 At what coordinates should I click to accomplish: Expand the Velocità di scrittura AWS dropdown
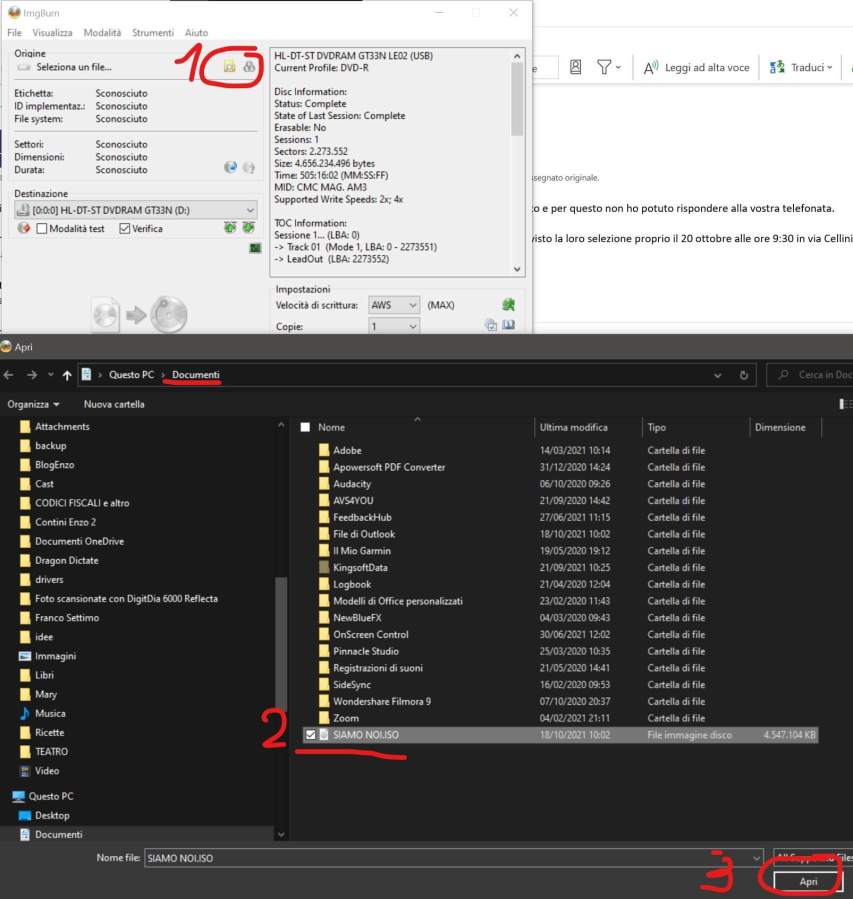411,305
